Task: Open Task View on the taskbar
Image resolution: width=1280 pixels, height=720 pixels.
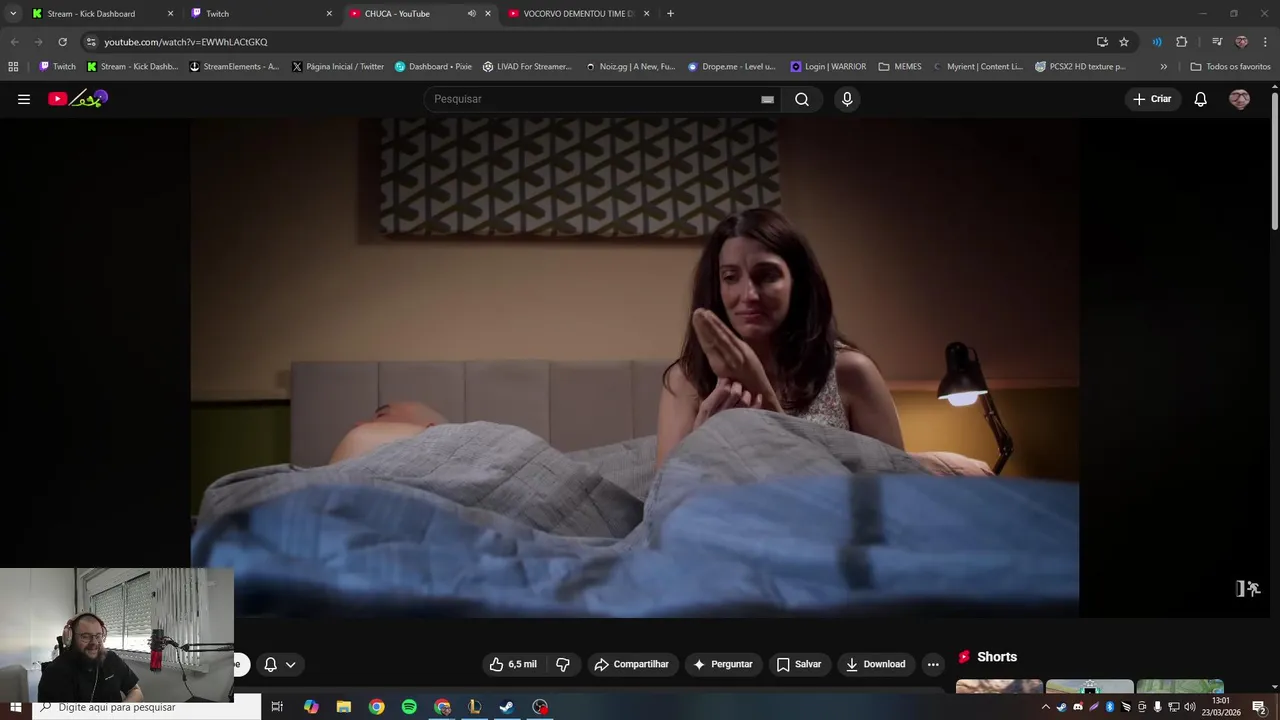Action: pos(277,707)
